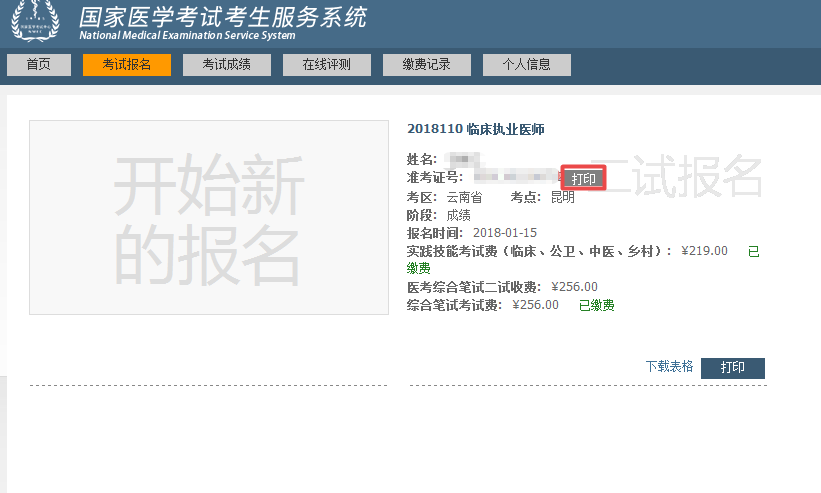Switch to the 考试报名 tab
The width and height of the screenshot is (821, 493).
tap(127, 64)
